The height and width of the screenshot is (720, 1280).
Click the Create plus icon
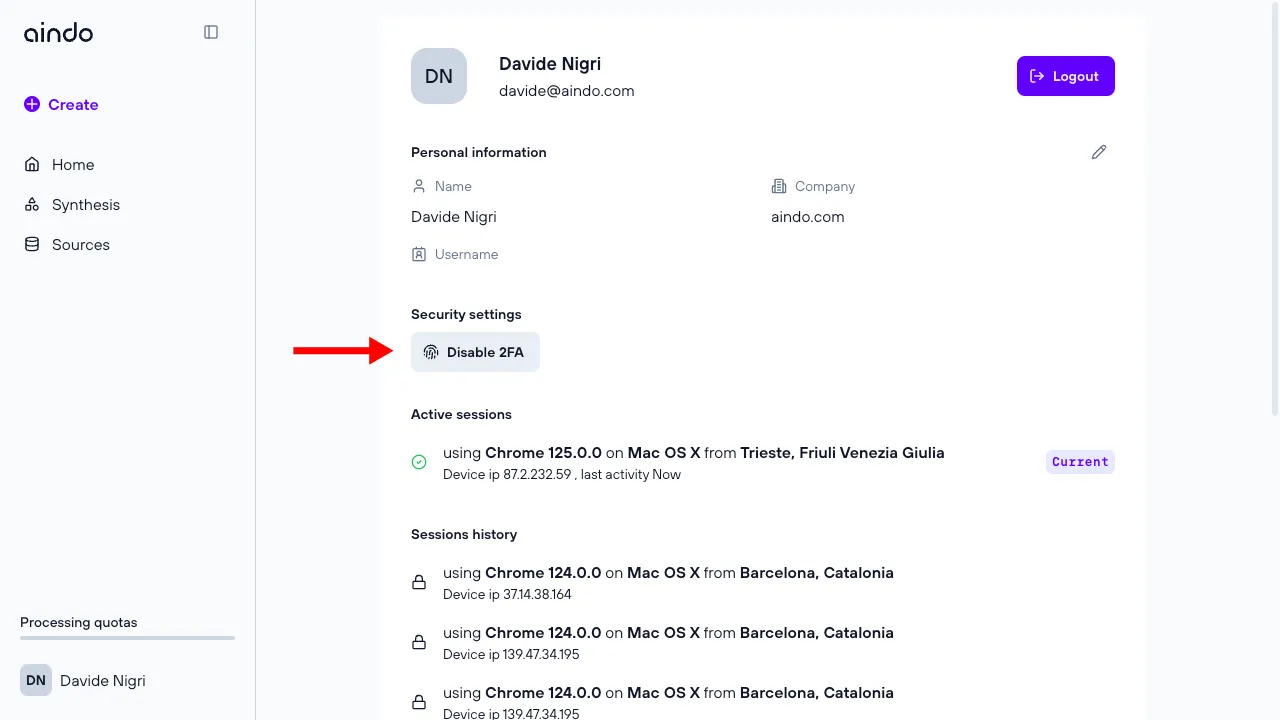[x=32, y=104]
